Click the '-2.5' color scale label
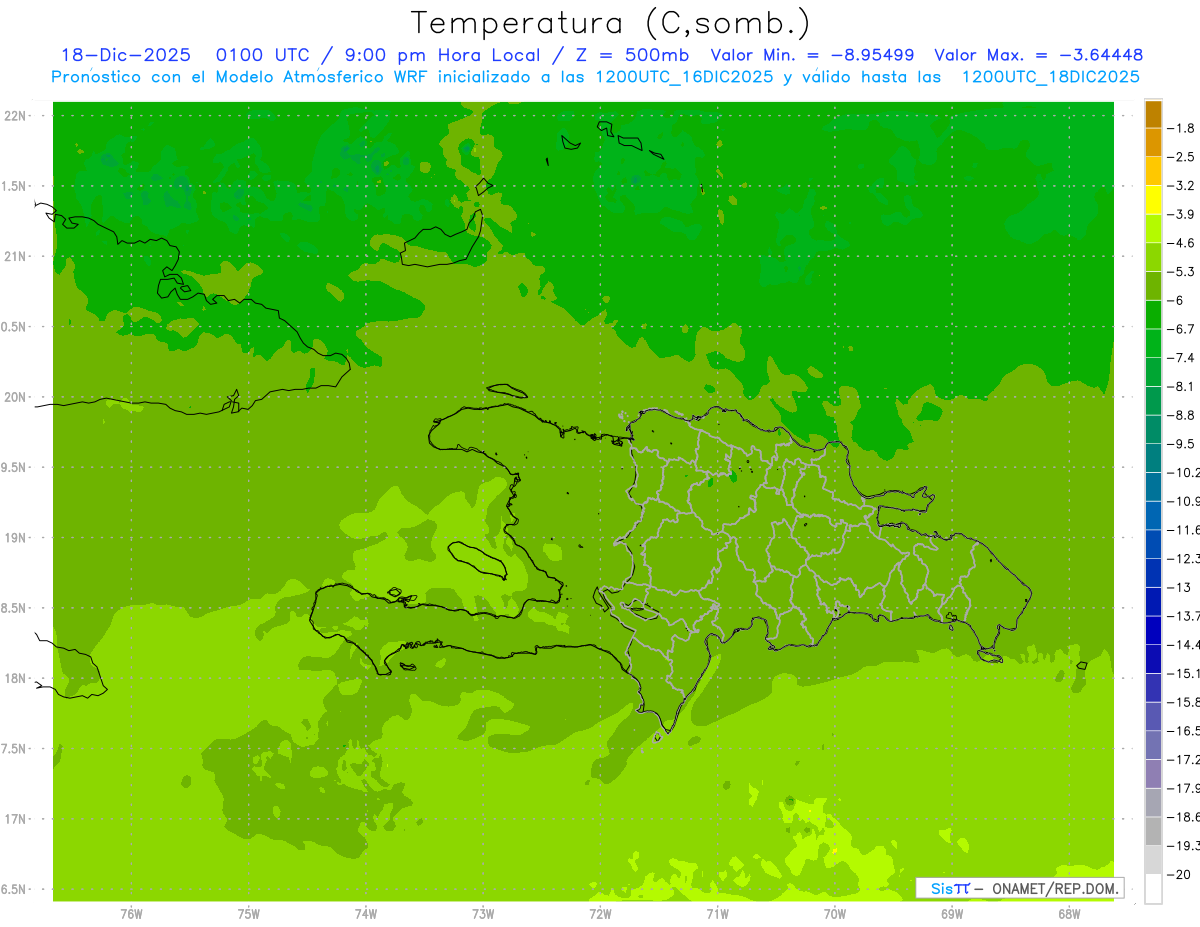 coord(1182,157)
